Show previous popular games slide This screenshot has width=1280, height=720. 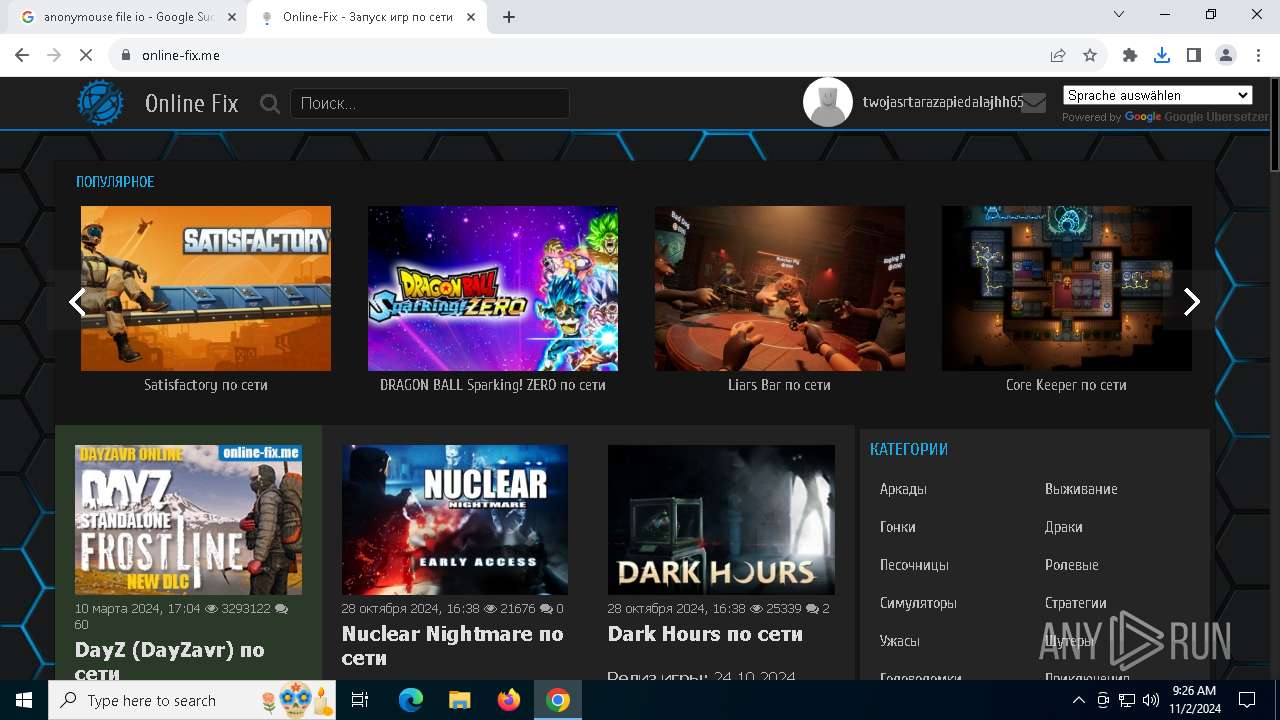[77, 302]
